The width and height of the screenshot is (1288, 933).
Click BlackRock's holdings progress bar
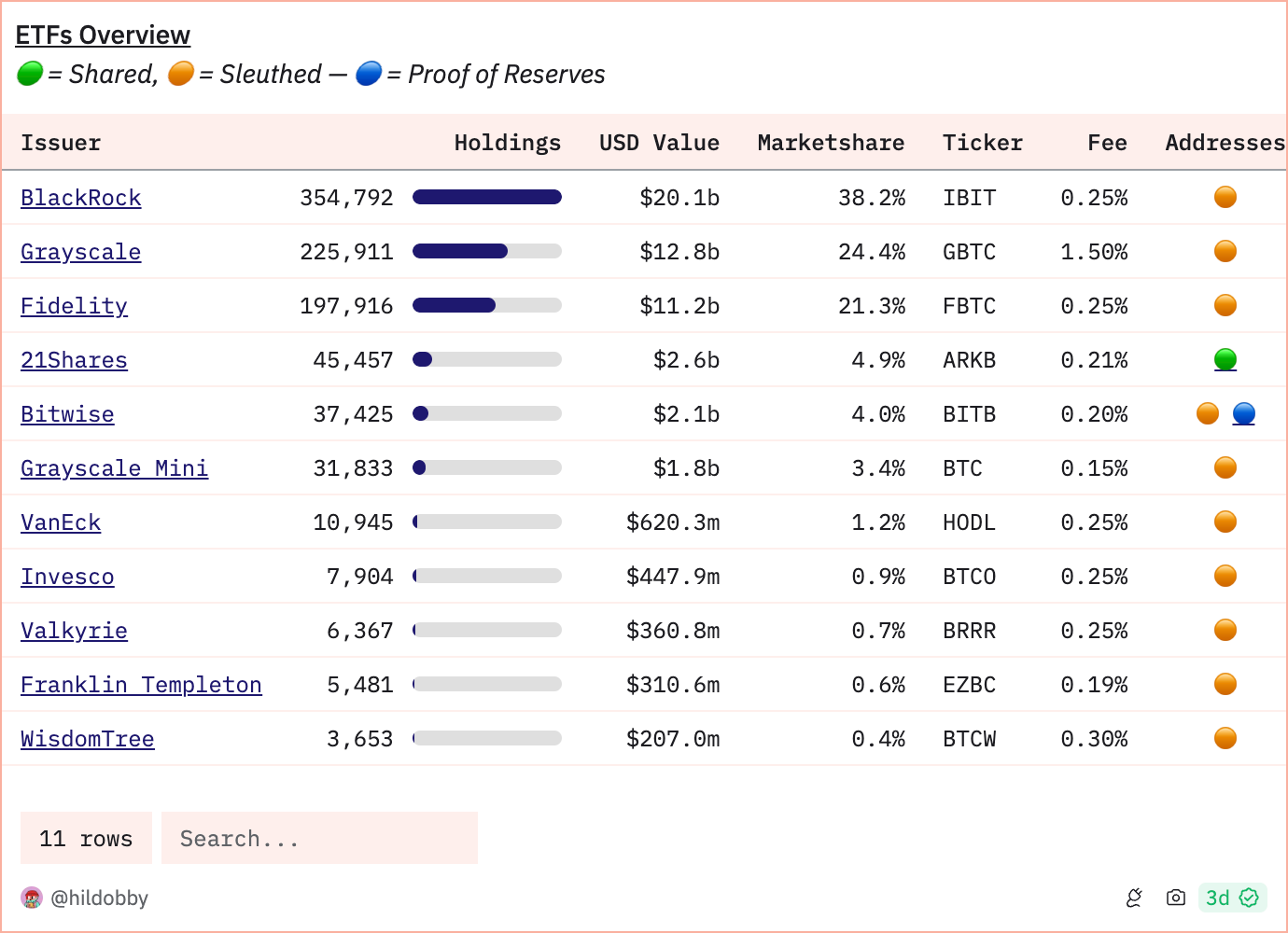(x=487, y=197)
